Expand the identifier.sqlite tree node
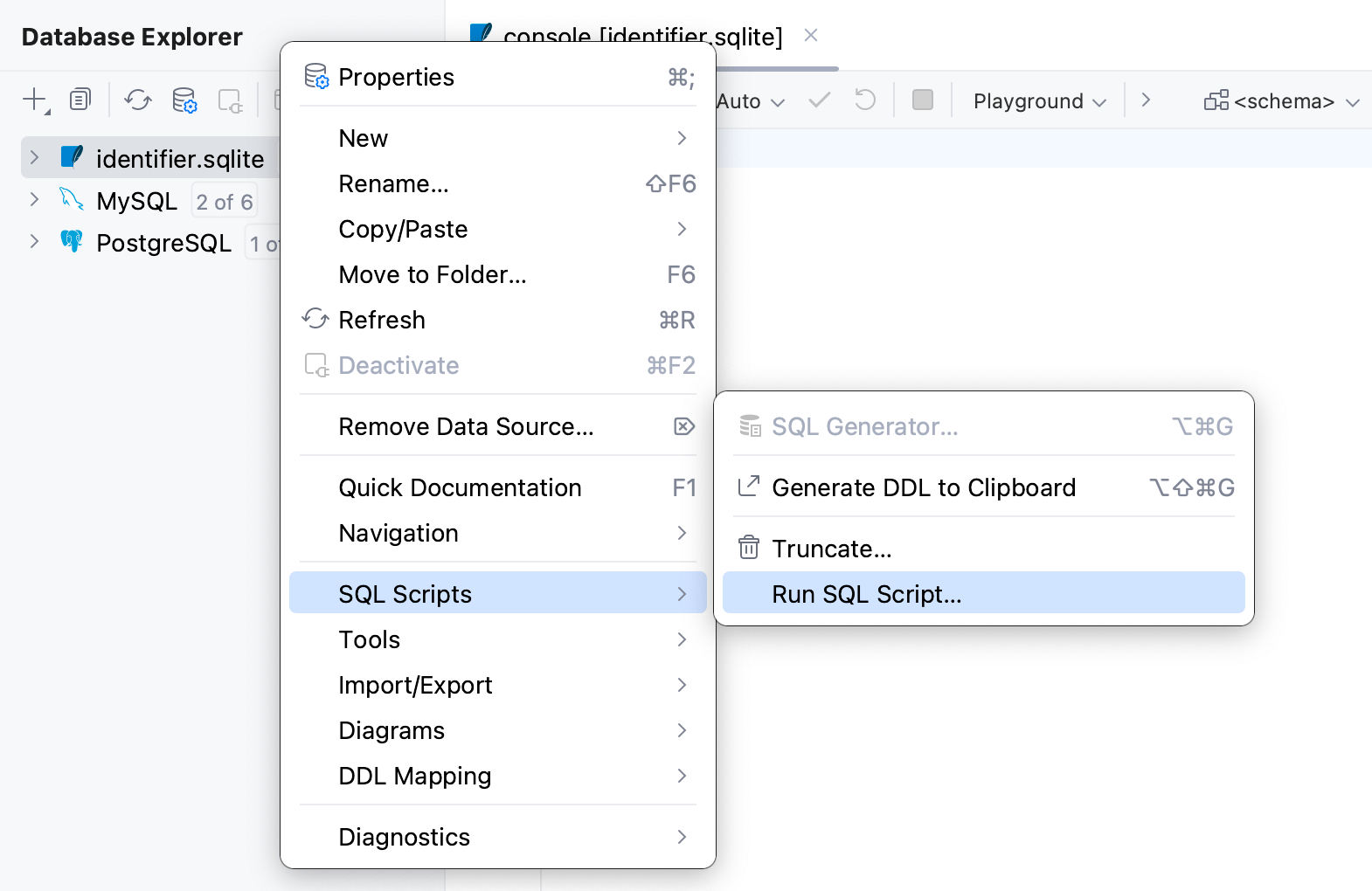 [x=34, y=157]
